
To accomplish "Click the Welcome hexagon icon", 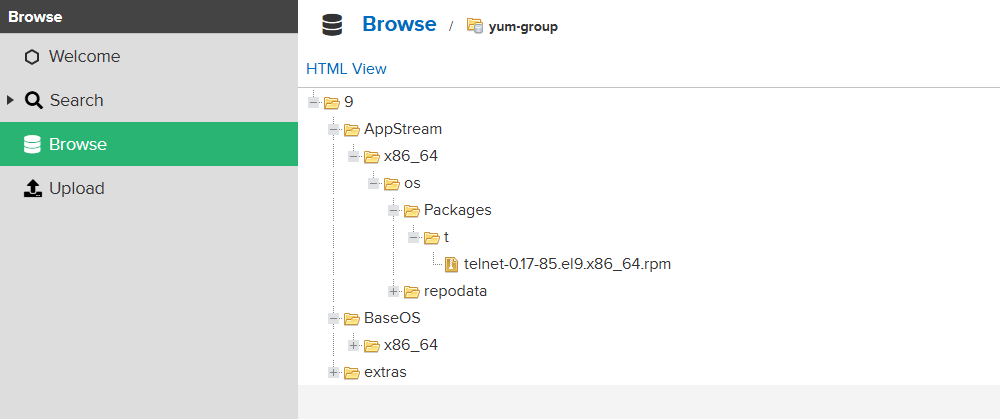I will [x=32, y=57].
